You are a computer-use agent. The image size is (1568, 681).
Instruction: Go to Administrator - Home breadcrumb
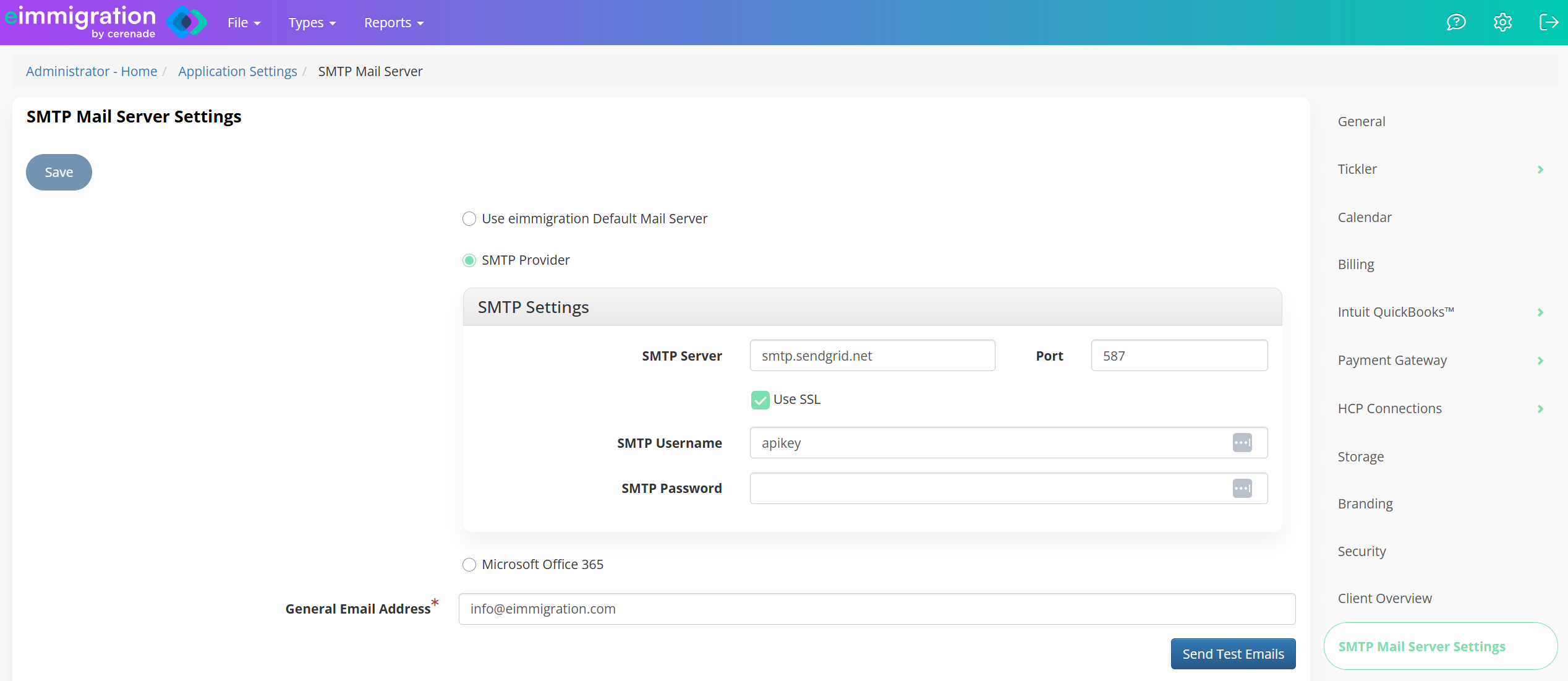click(92, 72)
